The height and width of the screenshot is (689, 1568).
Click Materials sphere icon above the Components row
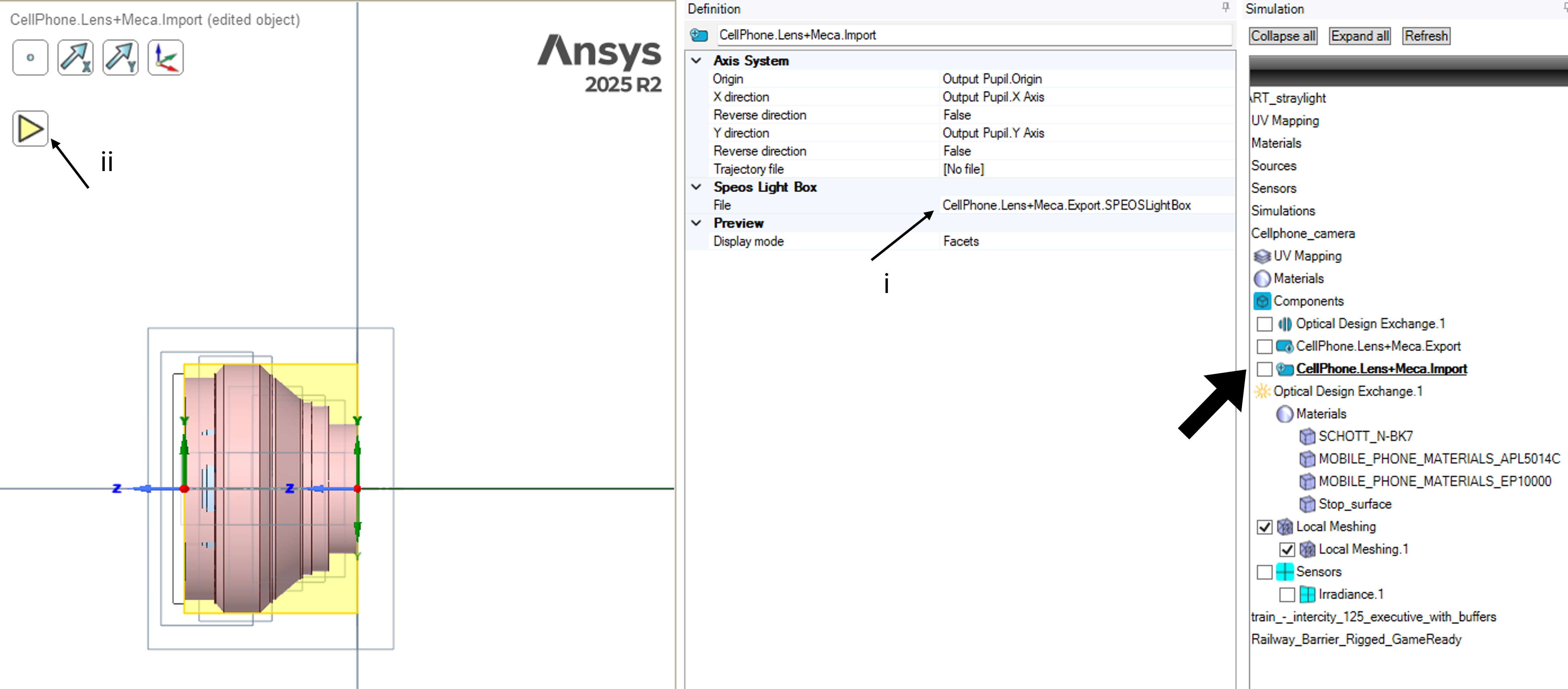tap(1262, 279)
